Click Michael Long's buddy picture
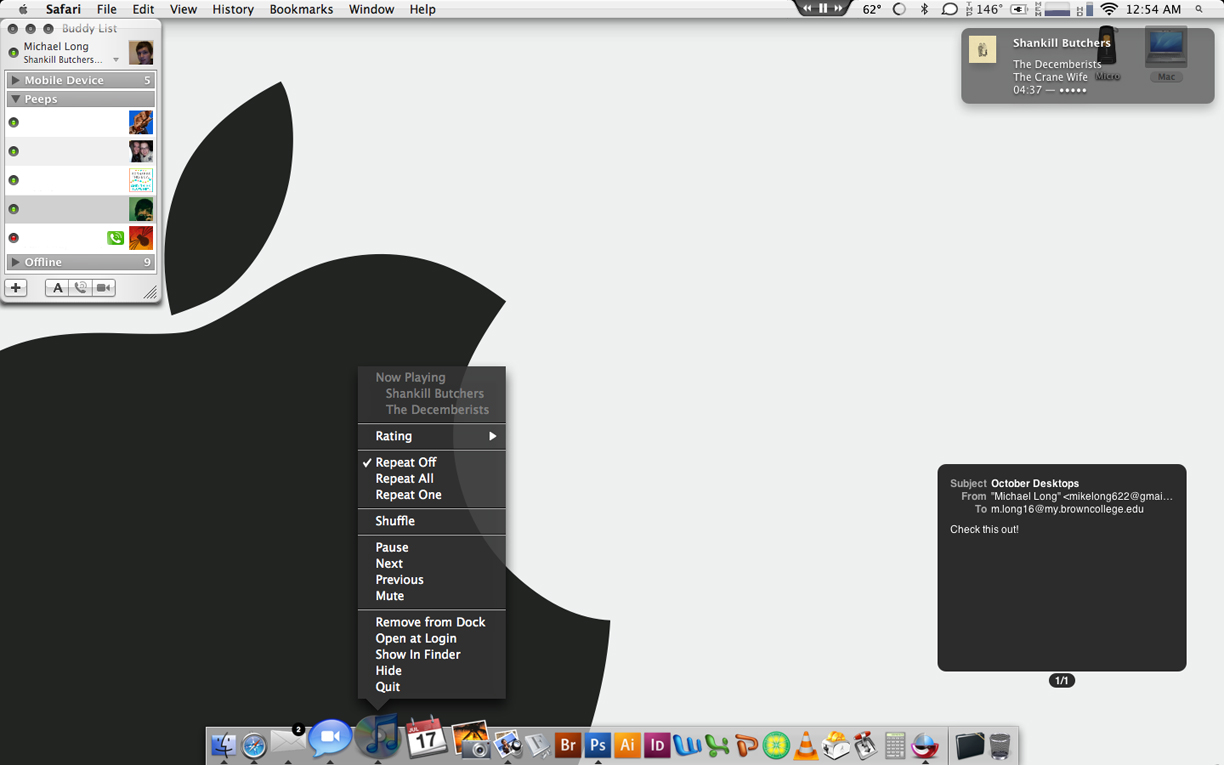This screenshot has width=1224, height=765. [141, 52]
